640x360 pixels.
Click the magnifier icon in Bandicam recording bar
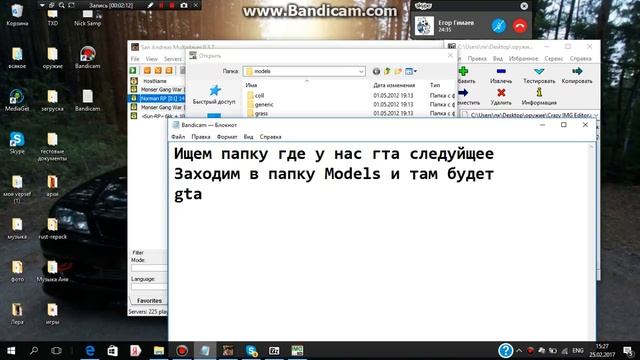coord(61,5)
